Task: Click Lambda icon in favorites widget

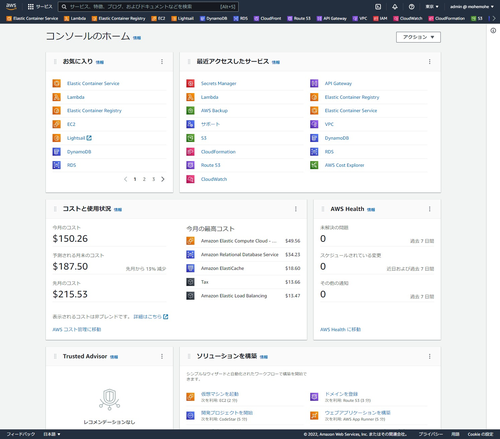Action: (57, 97)
